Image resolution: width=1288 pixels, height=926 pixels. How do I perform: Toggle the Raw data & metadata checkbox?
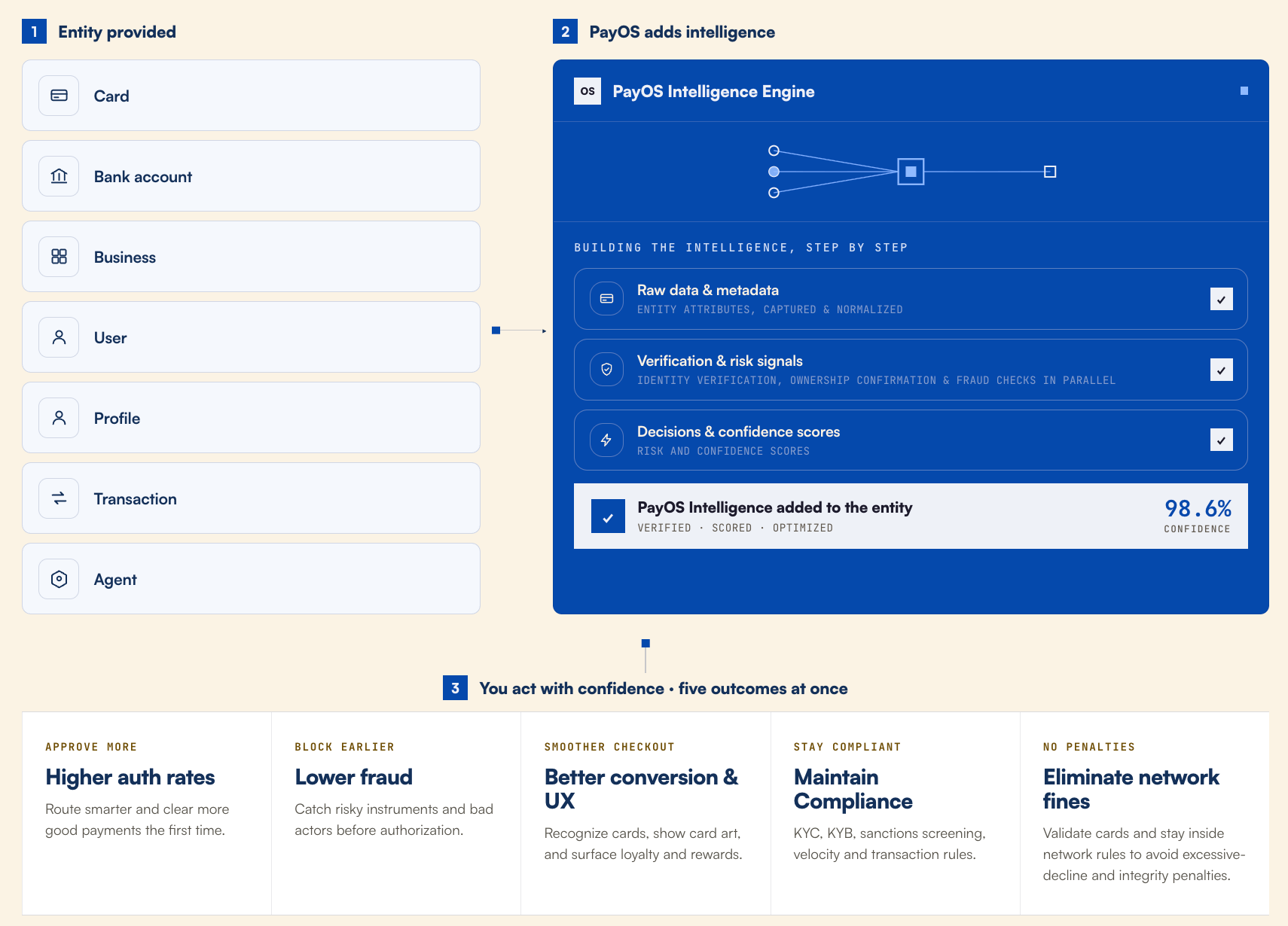[1222, 299]
